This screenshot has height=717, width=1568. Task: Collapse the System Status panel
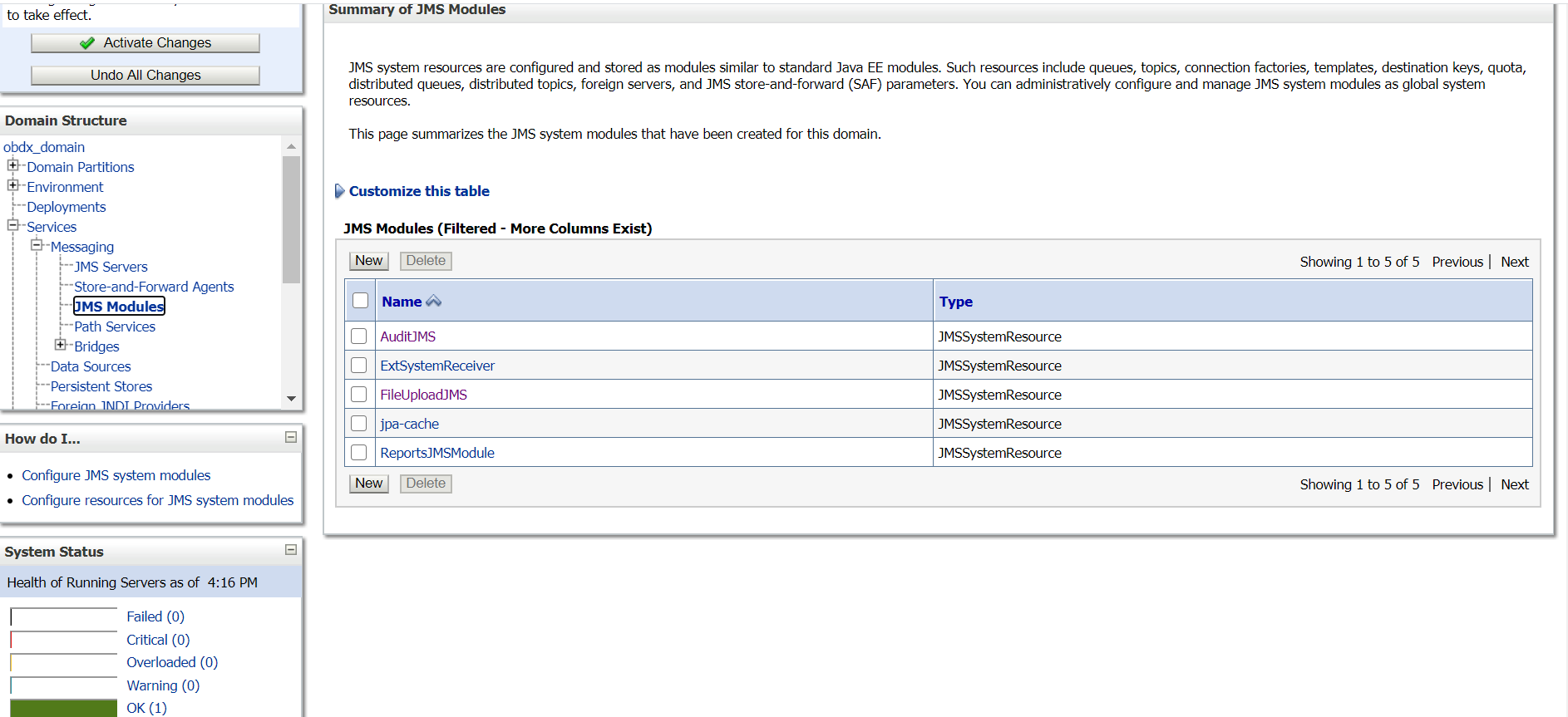(291, 549)
